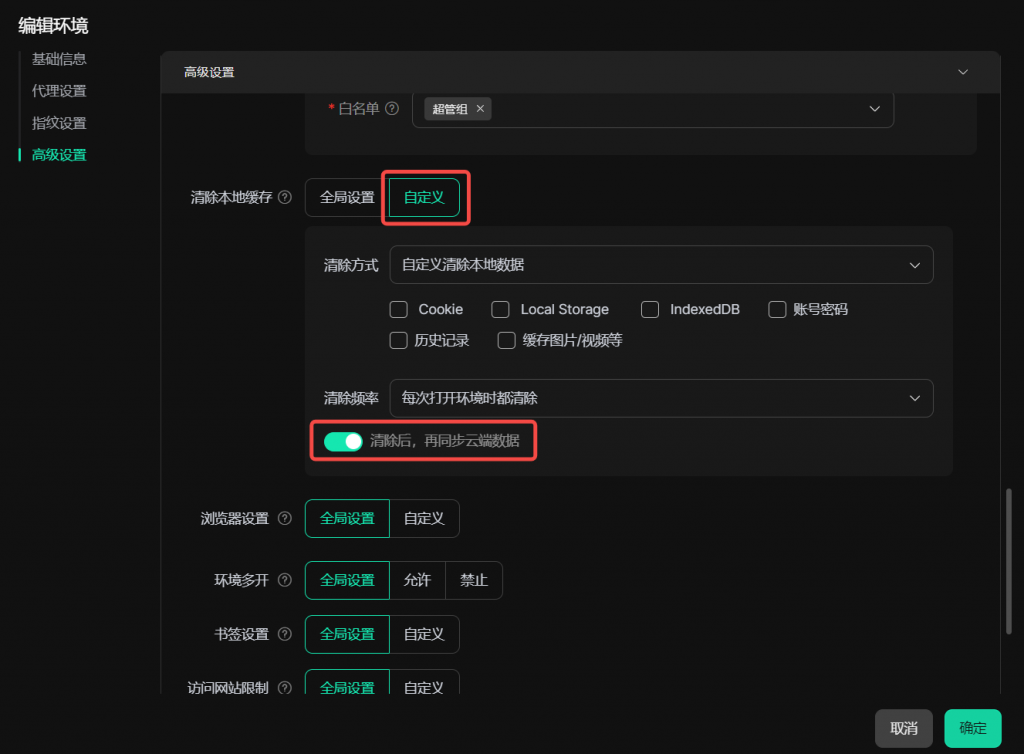The width and height of the screenshot is (1024, 754).
Task: Click help icon beside 白名单 label
Action: point(392,109)
